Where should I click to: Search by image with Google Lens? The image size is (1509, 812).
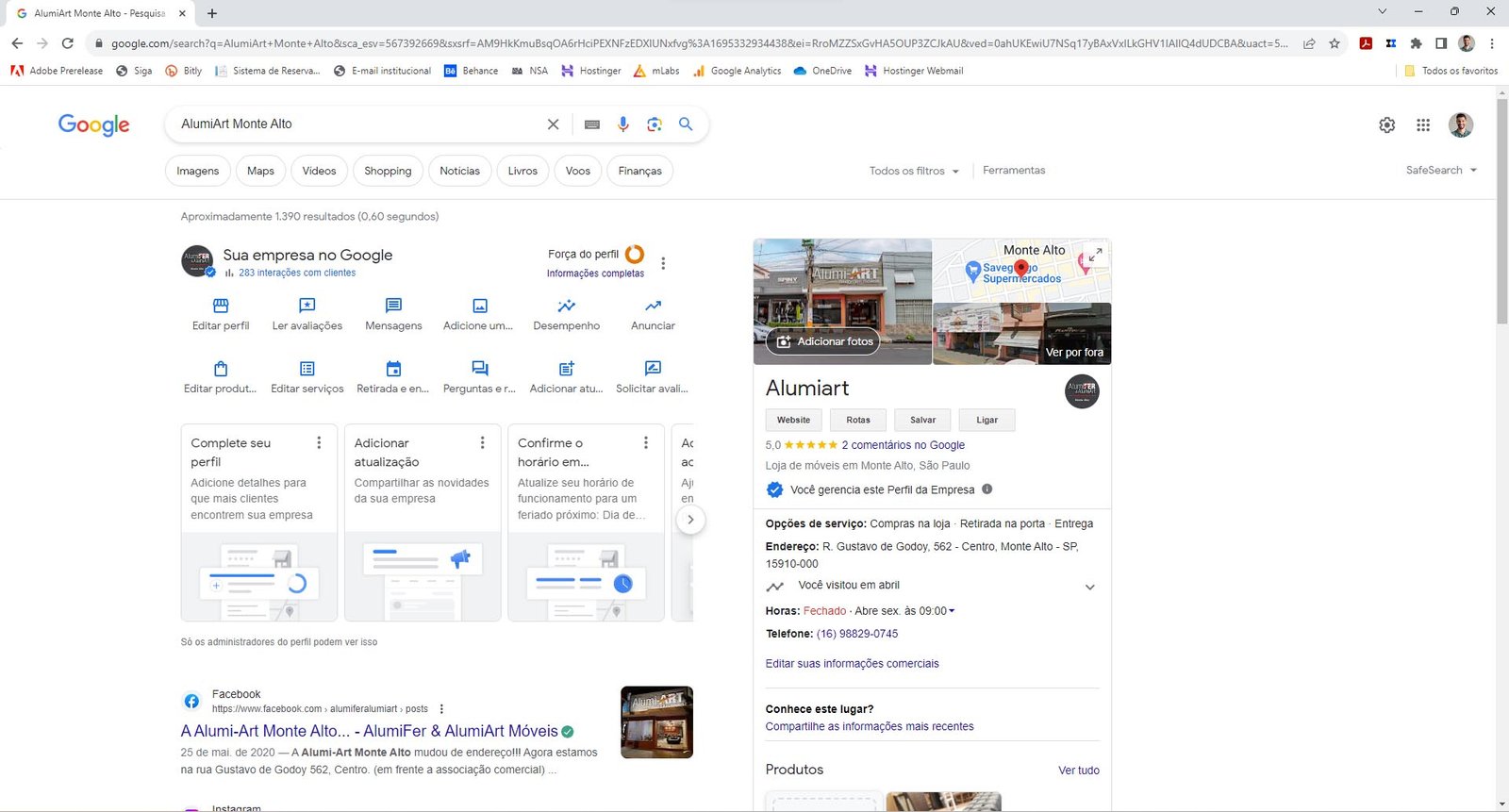click(655, 124)
